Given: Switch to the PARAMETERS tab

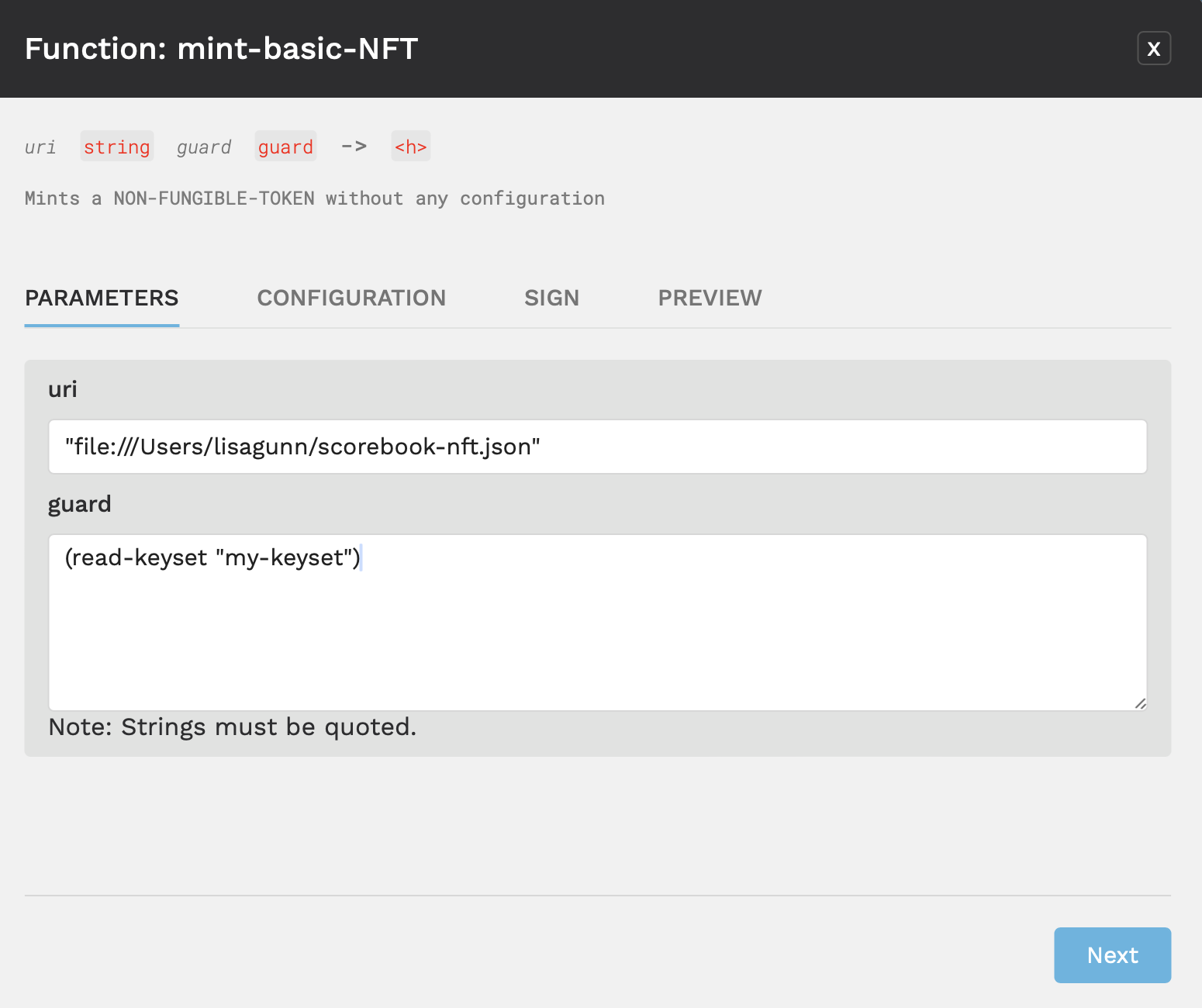Looking at the screenshot, I should tap(102, 299).
